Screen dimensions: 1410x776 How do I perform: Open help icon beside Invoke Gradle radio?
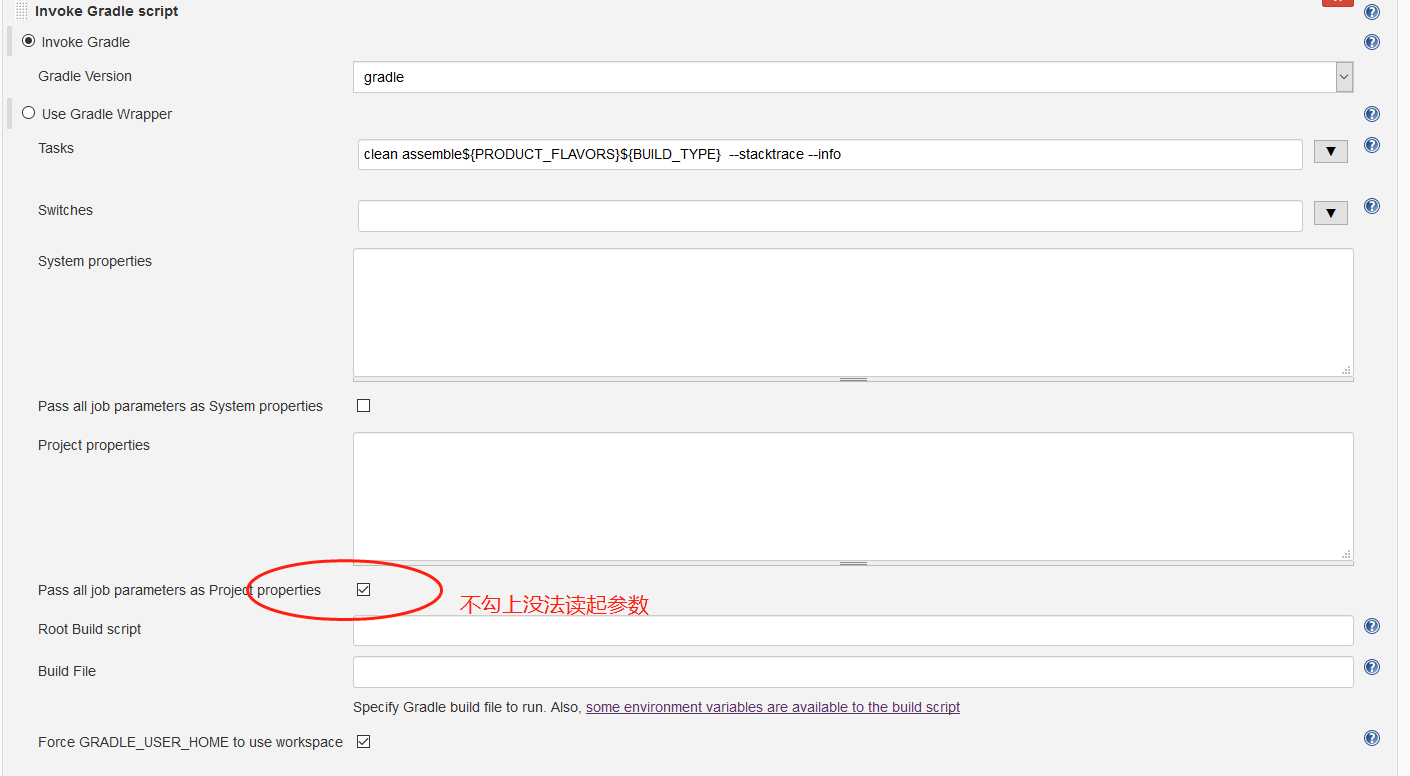pyautogui.click(x=1371, y=42)
